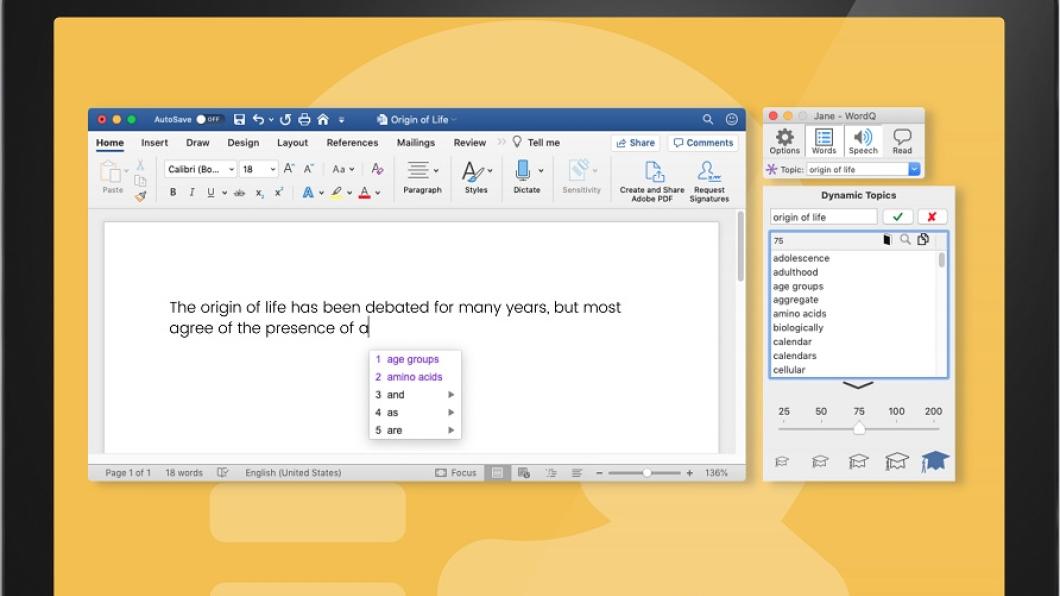Click the Share button

[635, 142]
